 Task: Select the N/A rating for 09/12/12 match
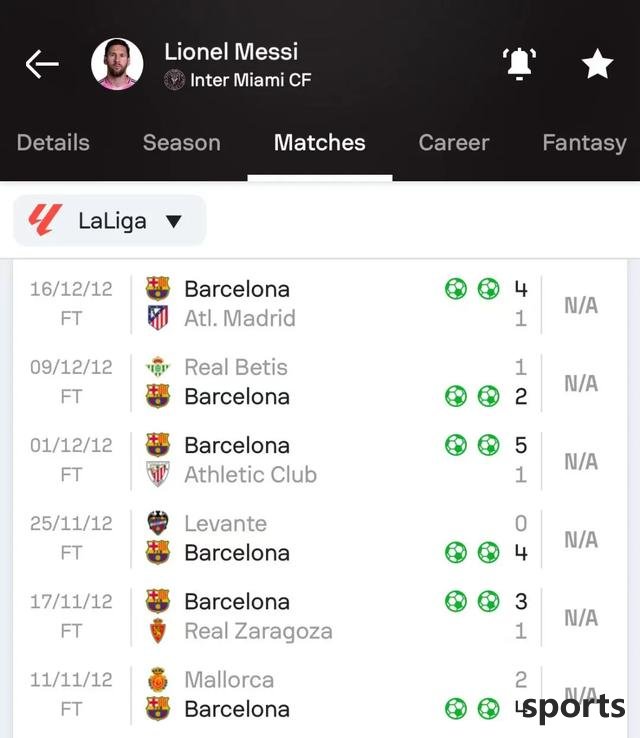[x=581, y=383]
